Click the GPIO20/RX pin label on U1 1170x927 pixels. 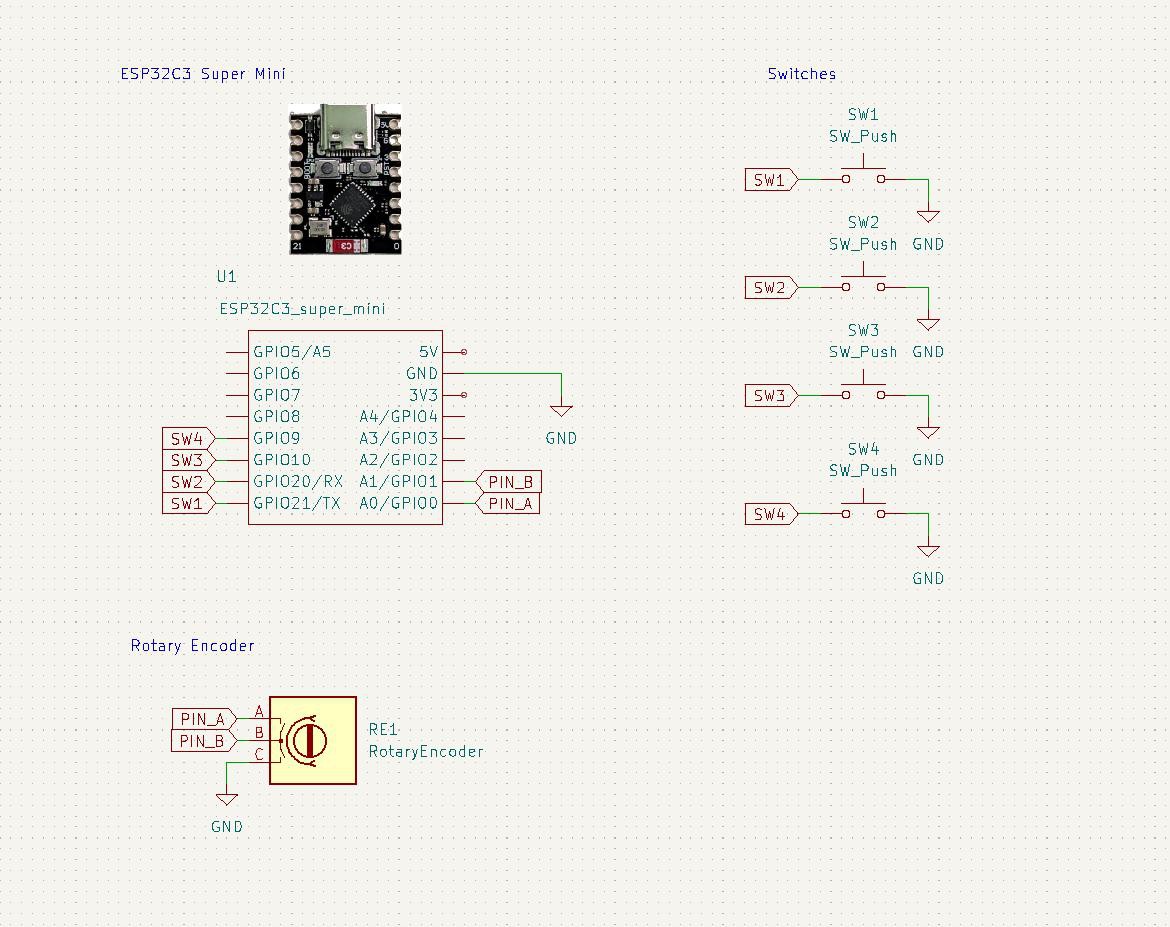[298, 481]
